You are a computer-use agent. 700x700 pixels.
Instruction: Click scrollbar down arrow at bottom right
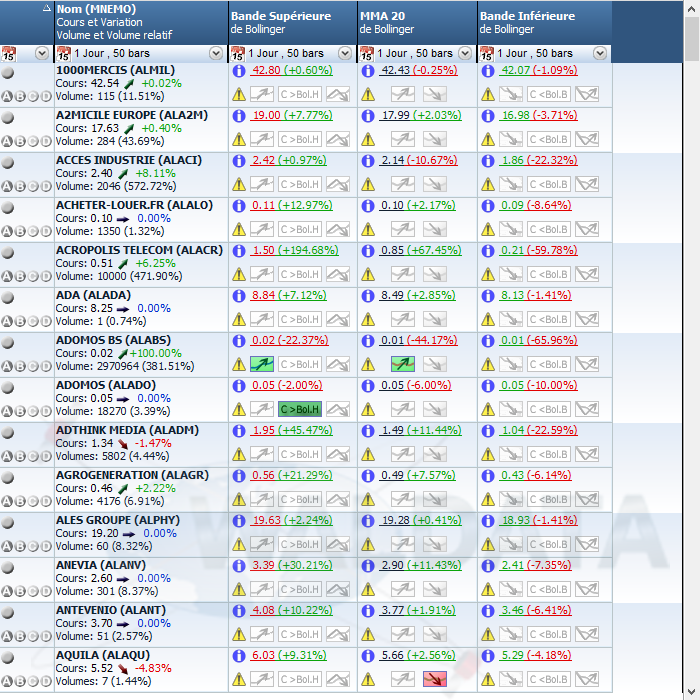pyautogui.click(x=692, y=692)
